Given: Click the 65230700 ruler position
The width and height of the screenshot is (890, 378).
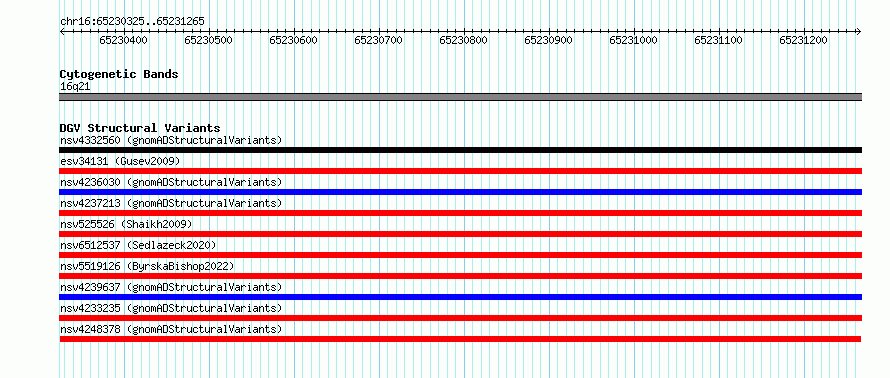Looking at the screenshot, I should point(379,40).
